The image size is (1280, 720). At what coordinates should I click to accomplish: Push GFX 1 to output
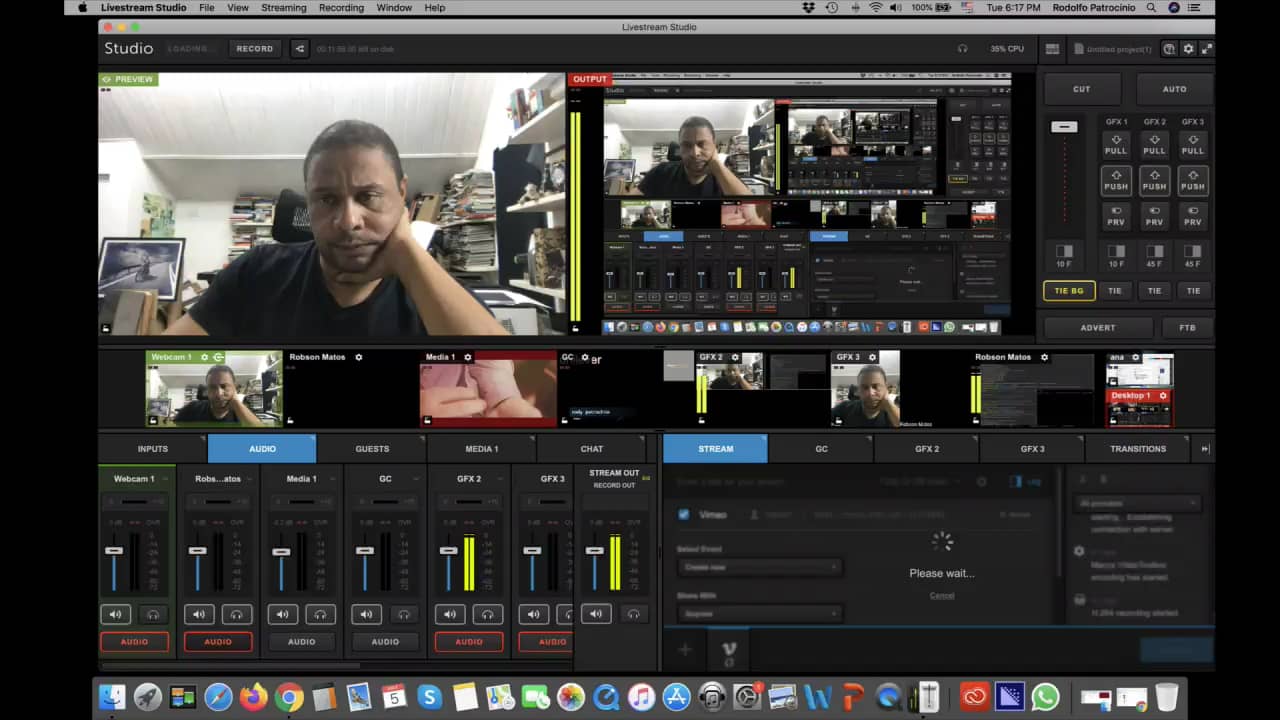1116,181
